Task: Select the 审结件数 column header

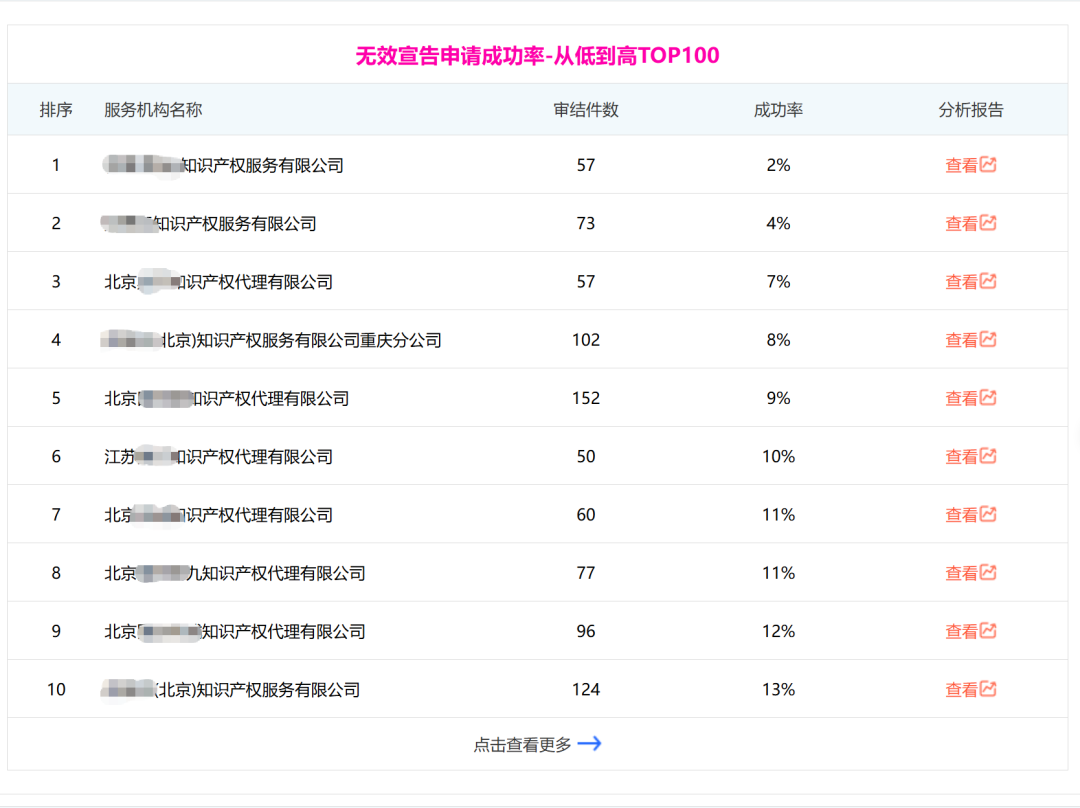Action: (585, 110)
